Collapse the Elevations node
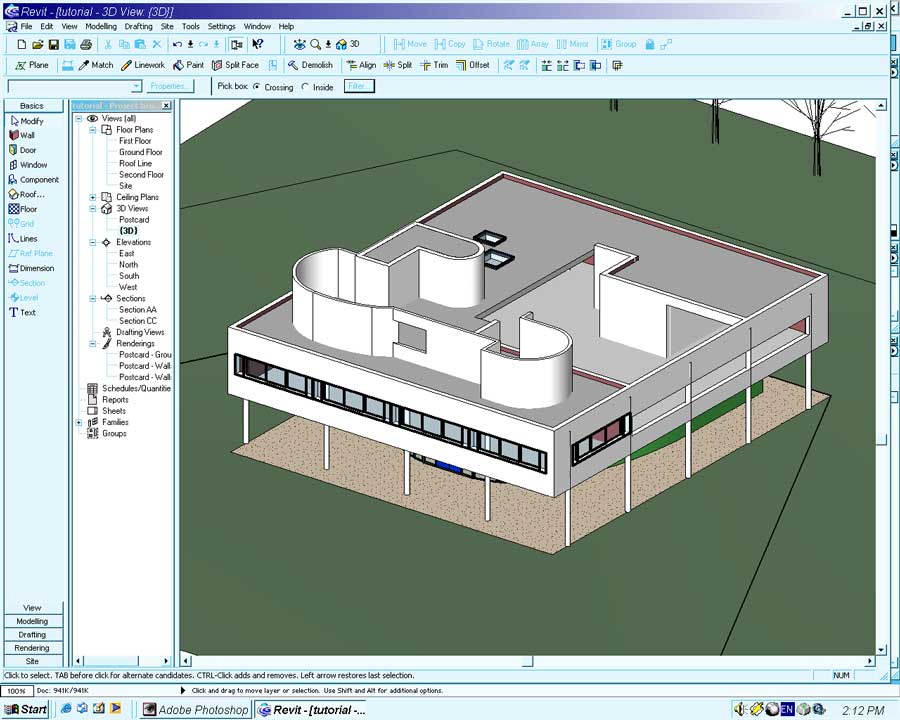The height and width of the screenshot is (720, 900). [92, 242]
